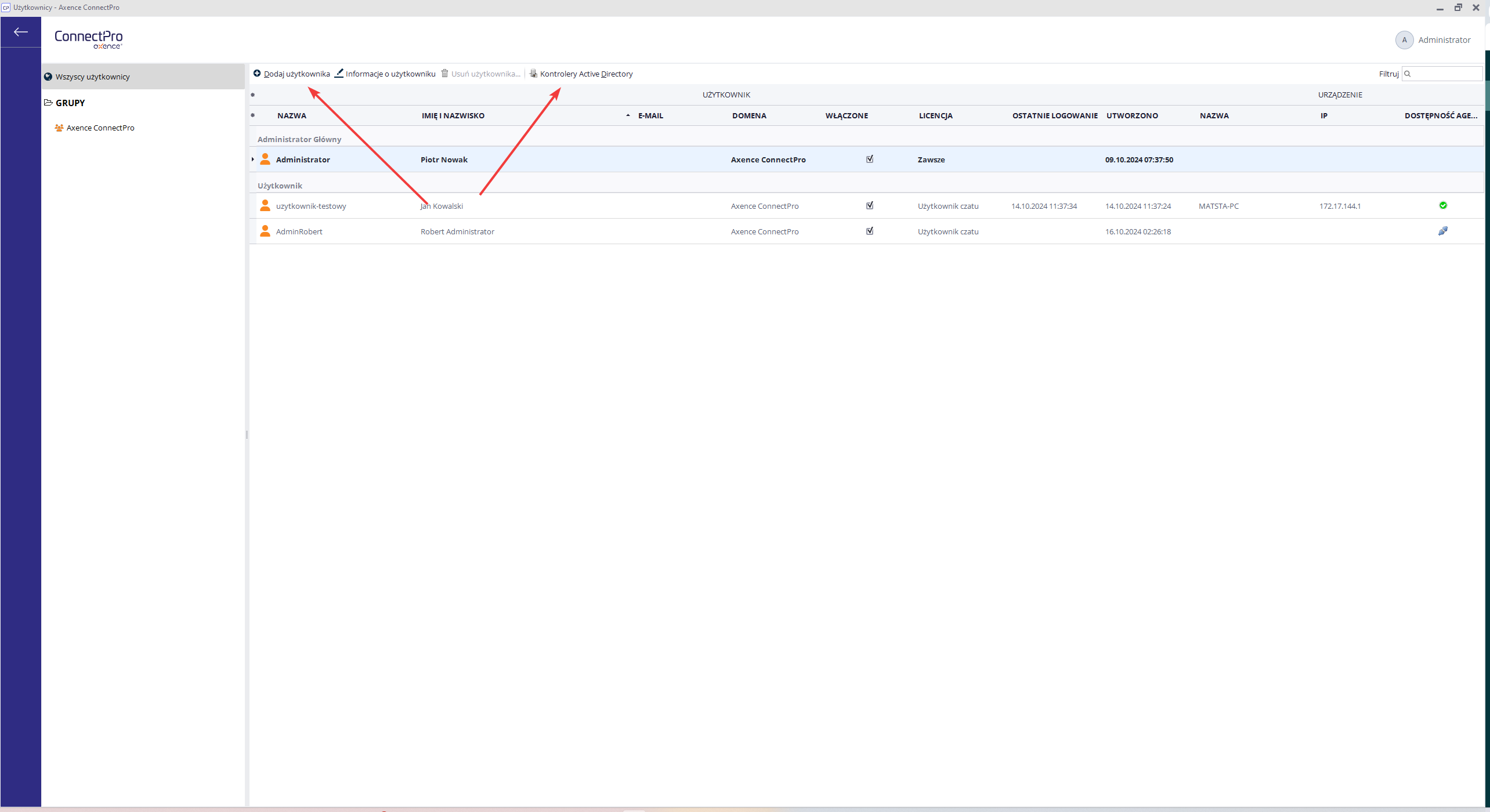
Task: Sort by OSTATNIE LOGOWANIE column header
Action: pyautogui.click(x=1055, y=115)
